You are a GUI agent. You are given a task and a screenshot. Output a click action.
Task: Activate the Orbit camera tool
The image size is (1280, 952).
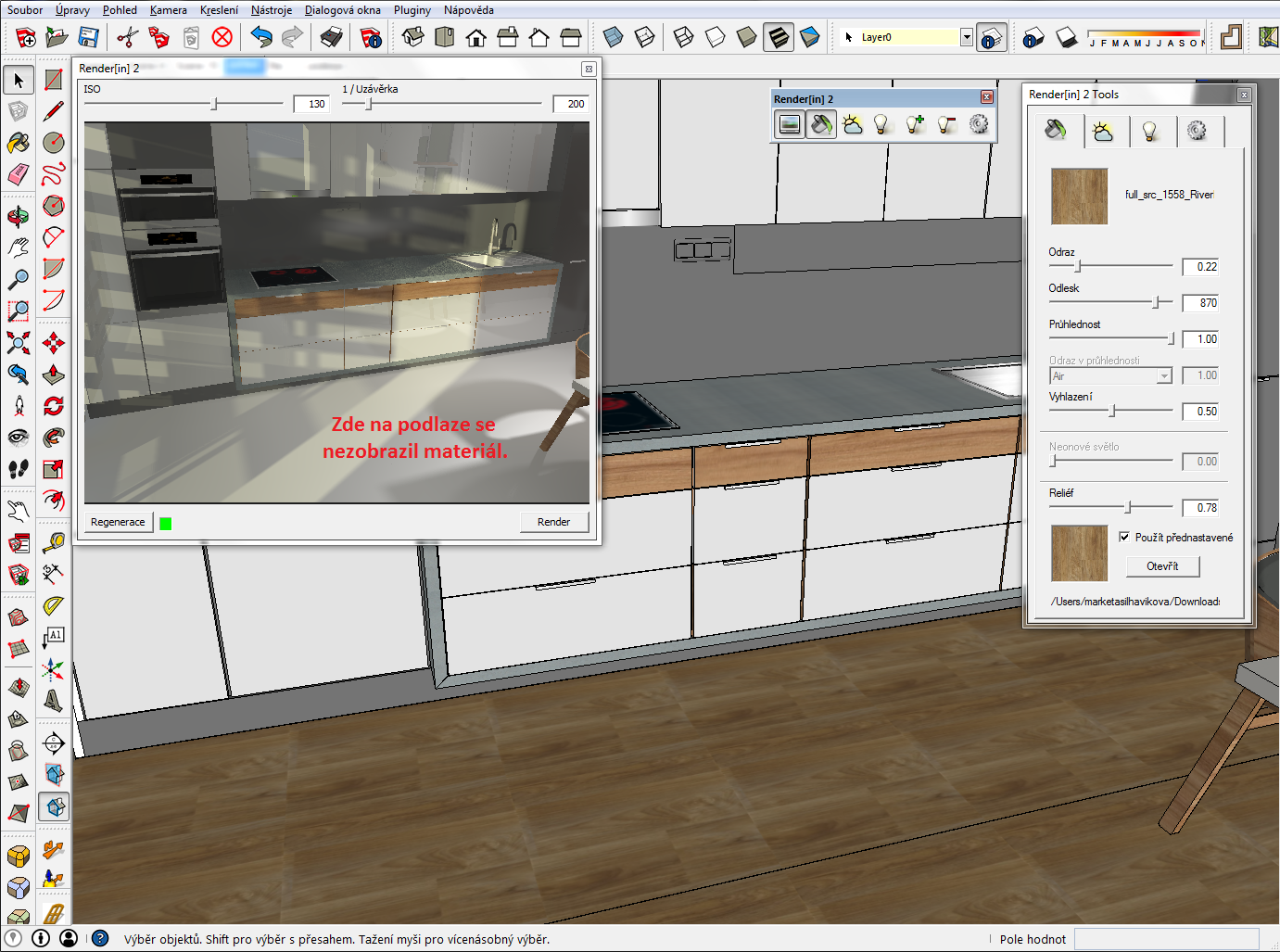click(x=19, y=217)
